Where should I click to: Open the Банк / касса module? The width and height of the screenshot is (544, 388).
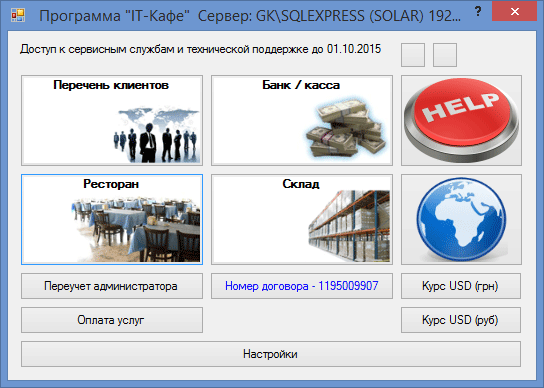click(302, 120)
